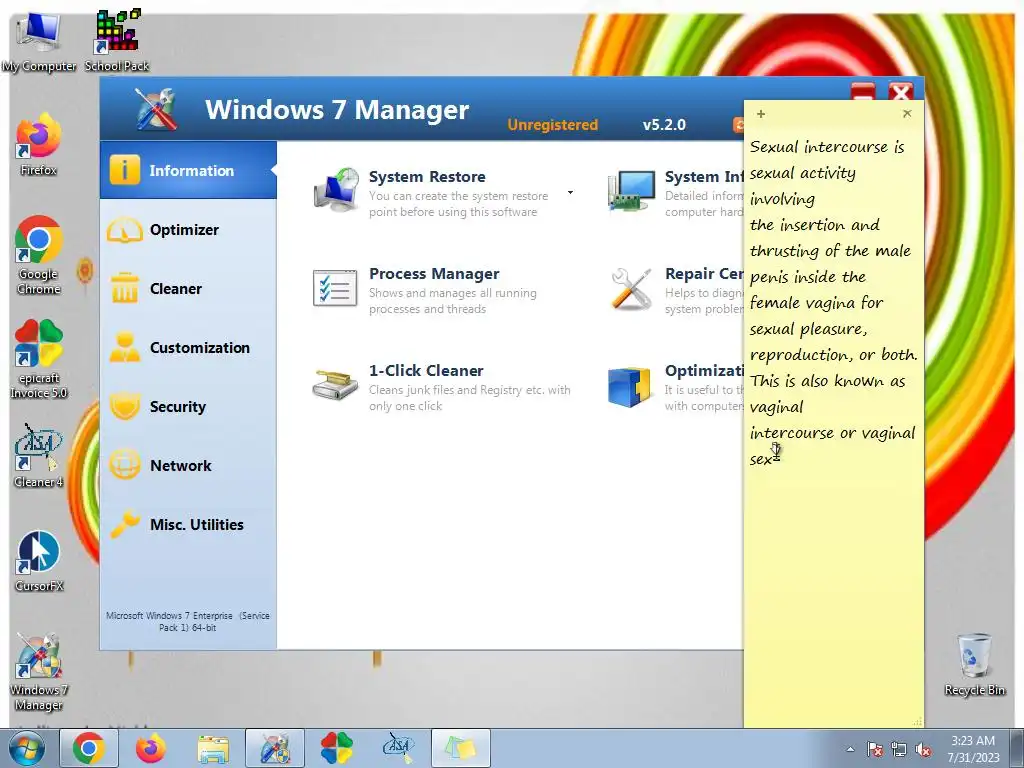Switch to the Optimizer section
Viewport: 1024px width, 768px height.
point(188,230)
